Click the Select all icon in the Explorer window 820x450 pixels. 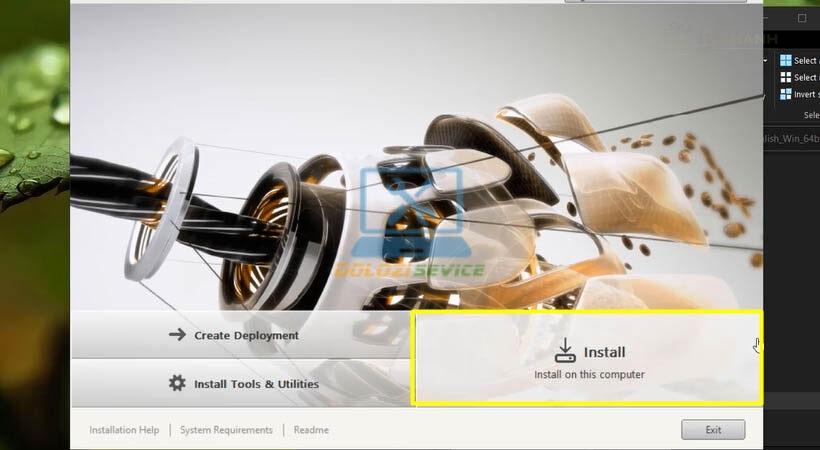pyautogui.click(x=785, y=61)
